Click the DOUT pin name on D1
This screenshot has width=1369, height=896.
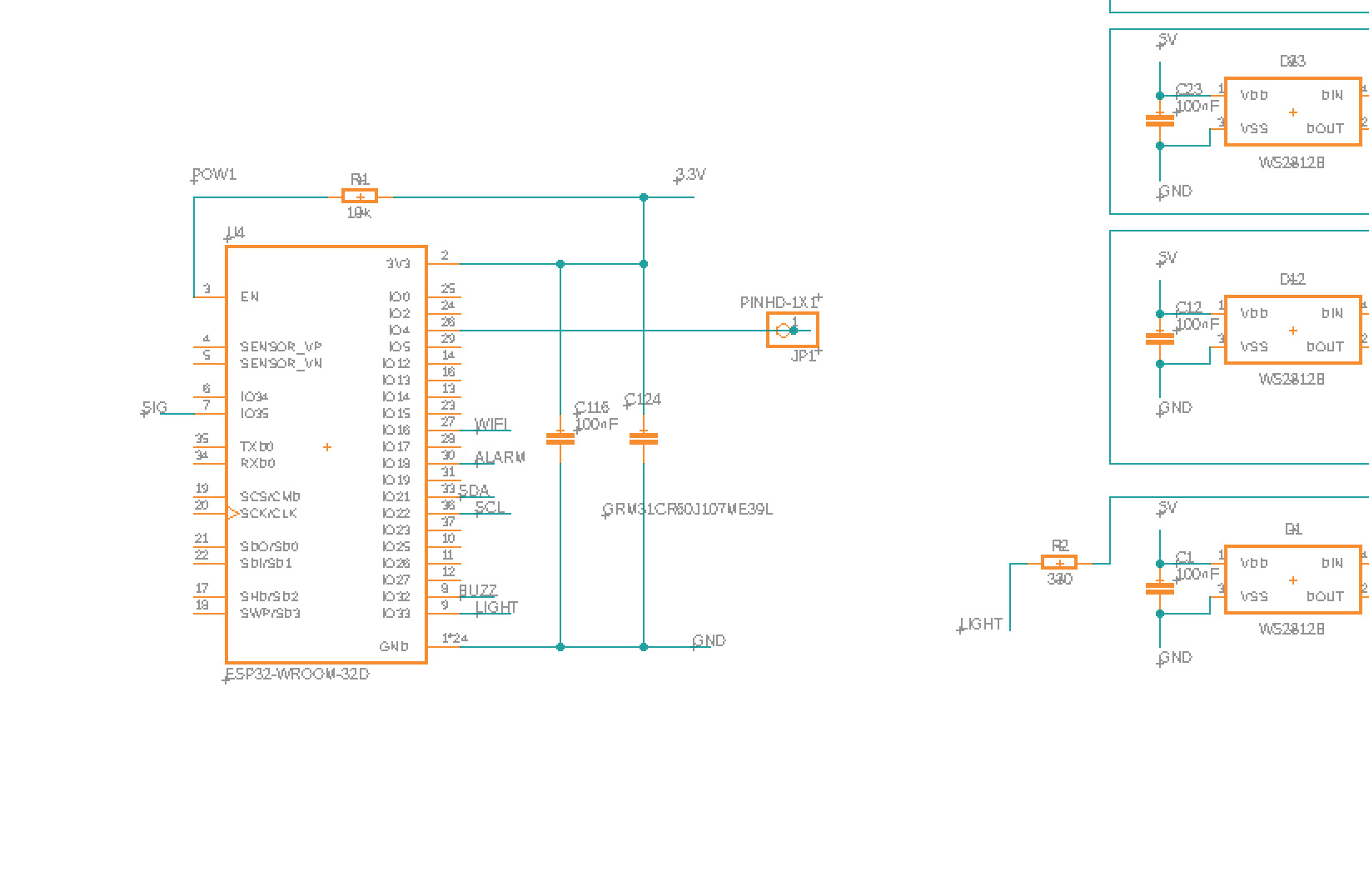[1325, 597]
